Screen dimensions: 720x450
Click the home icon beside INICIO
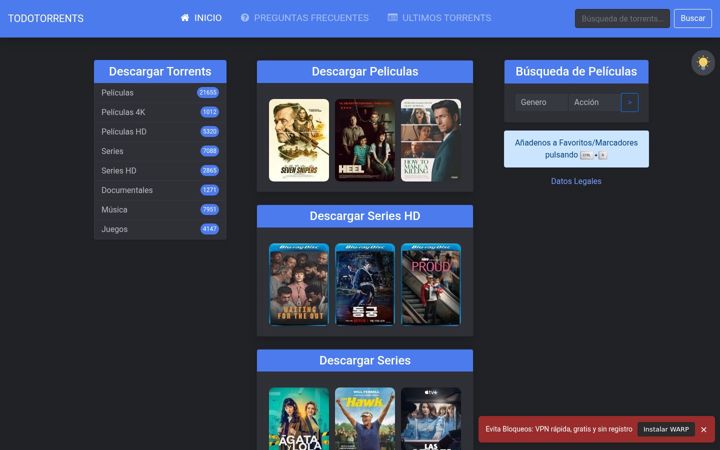(x=185, y=17)
